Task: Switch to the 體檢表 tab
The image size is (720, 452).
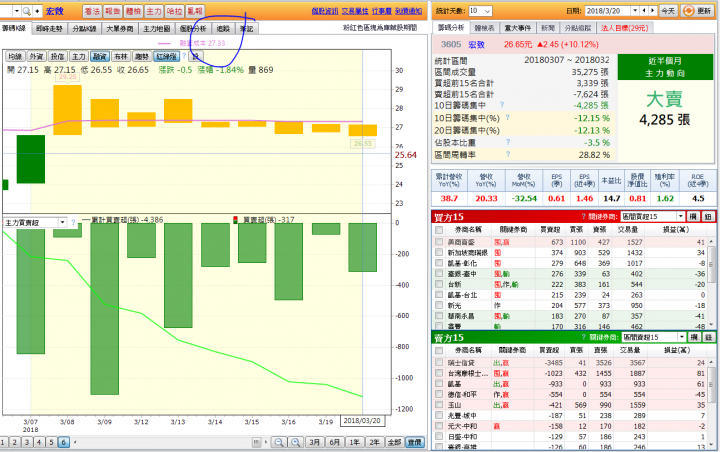Action: click(485, 28)
